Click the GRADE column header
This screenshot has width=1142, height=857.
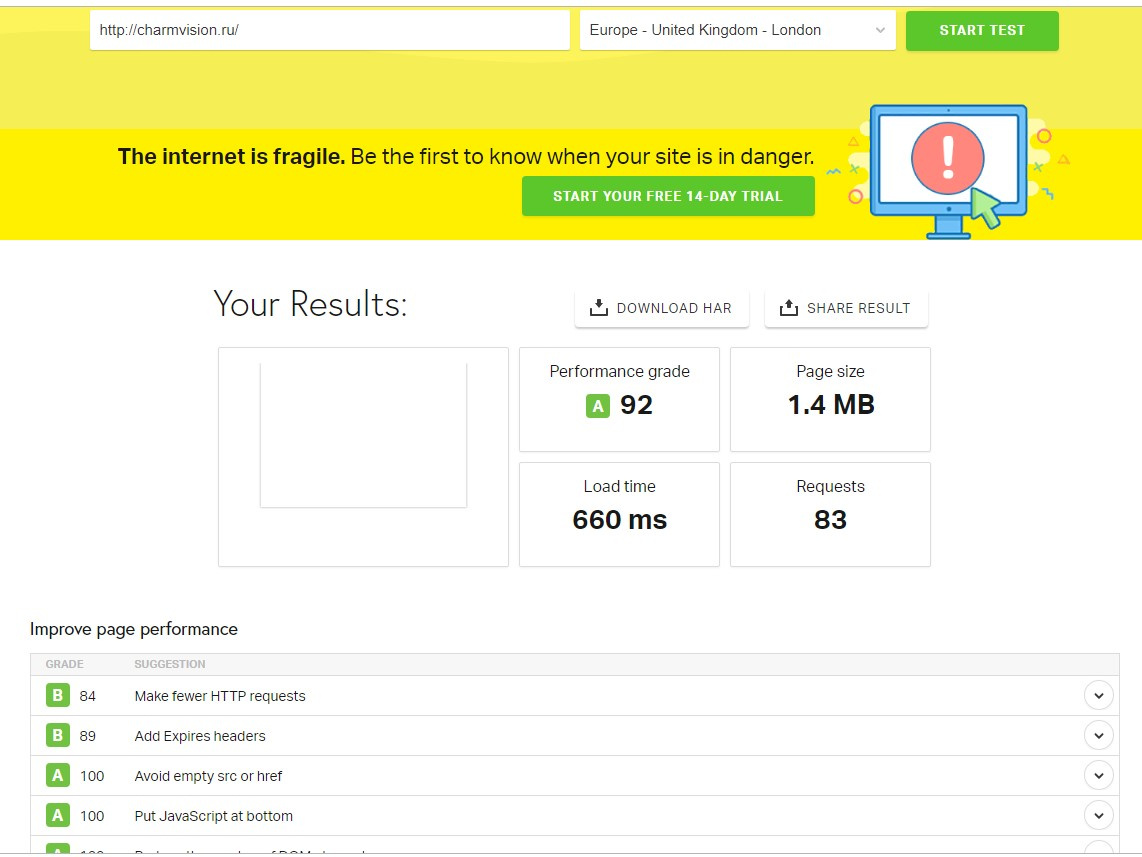point(64,664)
